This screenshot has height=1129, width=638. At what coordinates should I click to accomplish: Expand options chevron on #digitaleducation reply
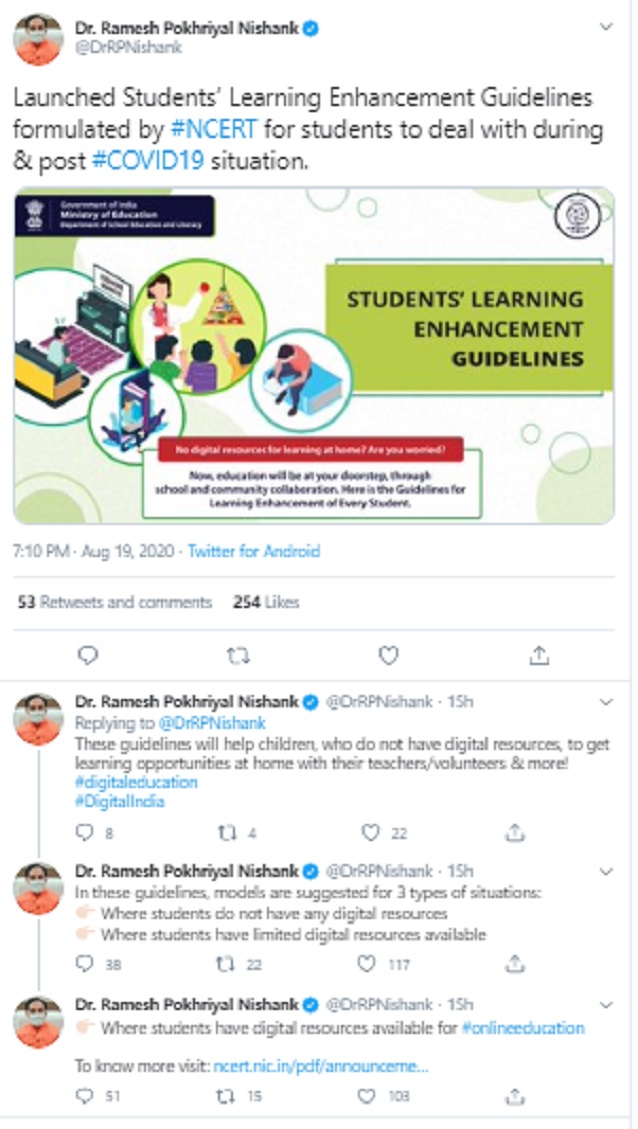point(606,701)
